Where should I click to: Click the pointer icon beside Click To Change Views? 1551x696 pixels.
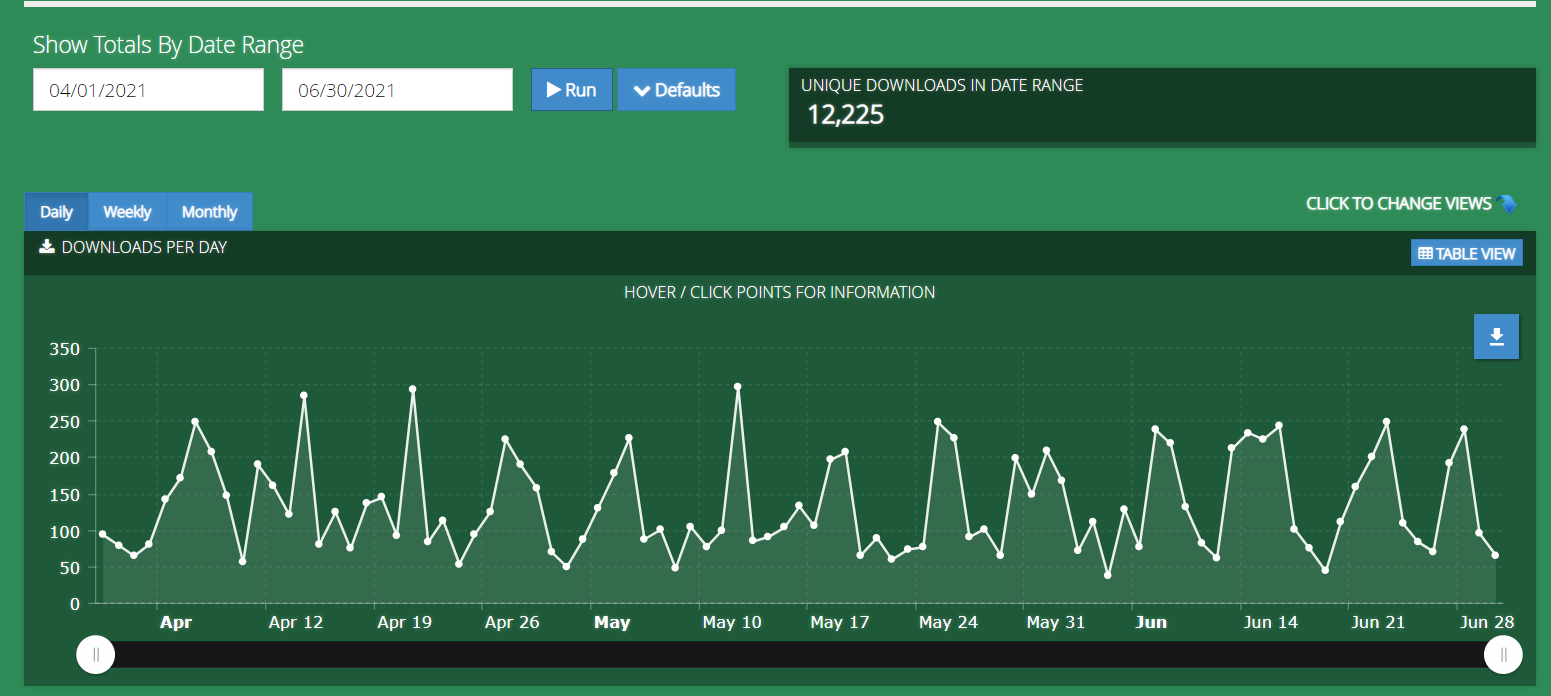(x=1508, y=204)
